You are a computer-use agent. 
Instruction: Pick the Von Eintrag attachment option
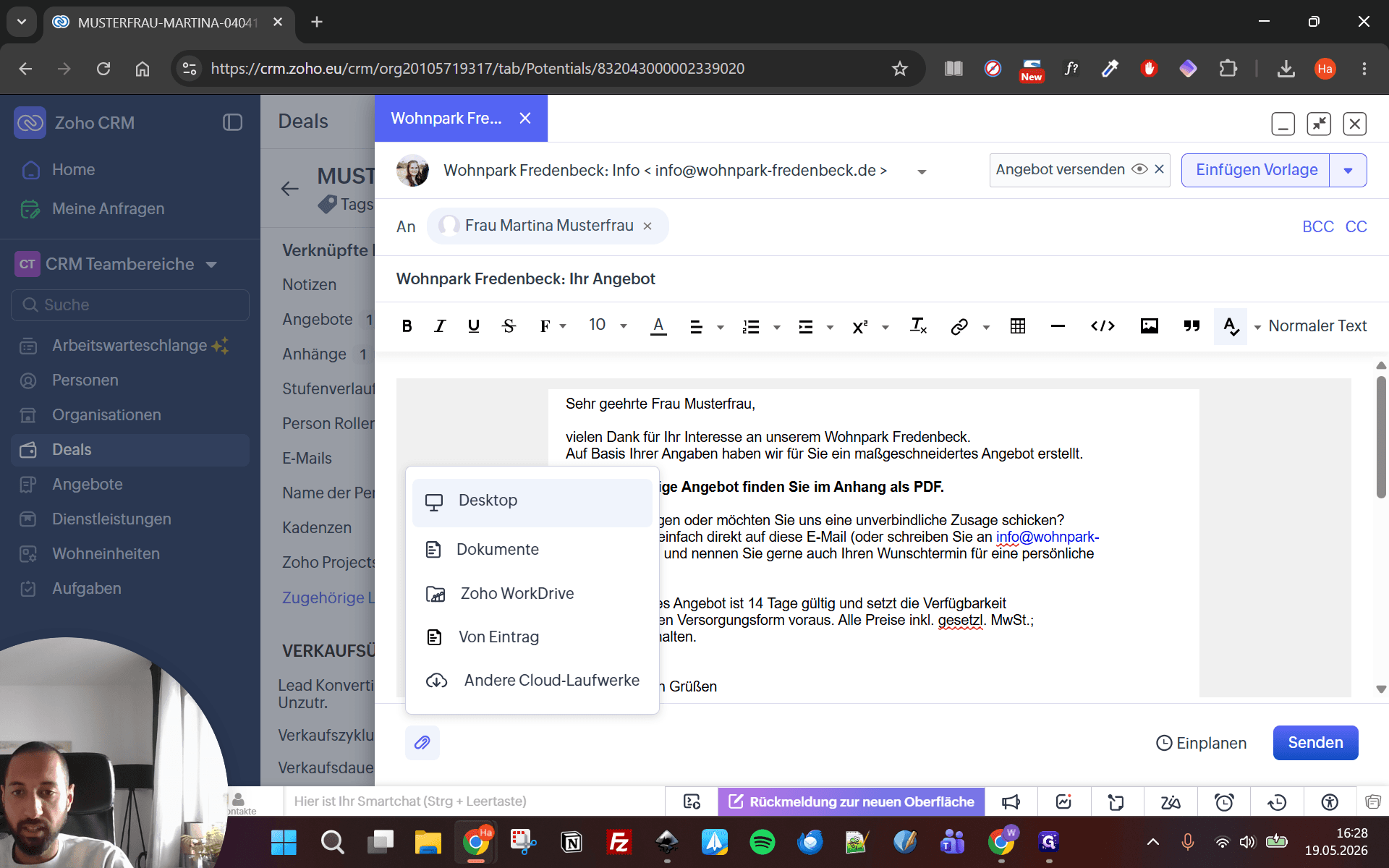click(x=532, y=637)
